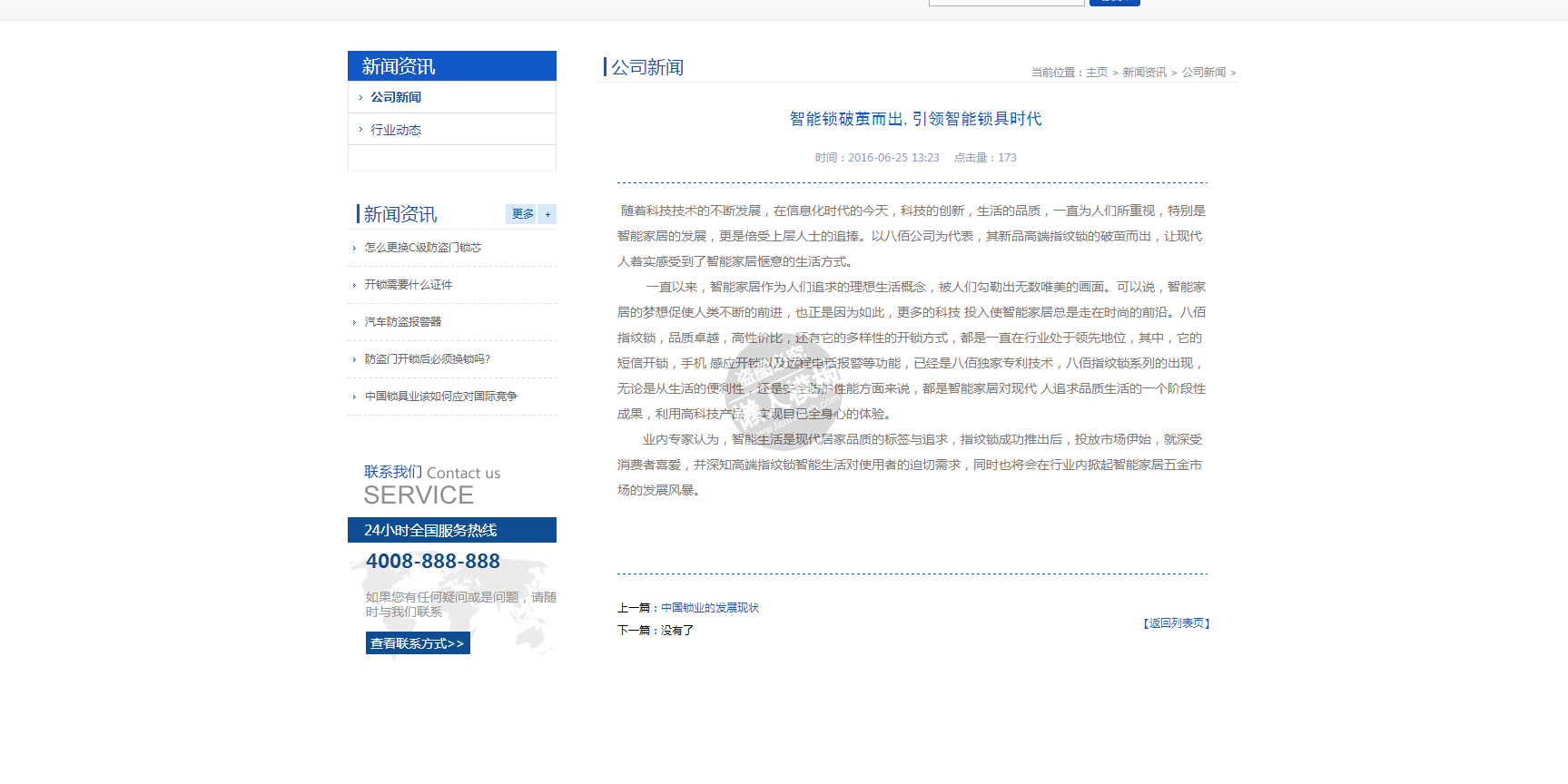This screenshot has width=1568, height=784.
Task: Click the 4008-888-888 hotline number
Action: [x=433, y=562]
